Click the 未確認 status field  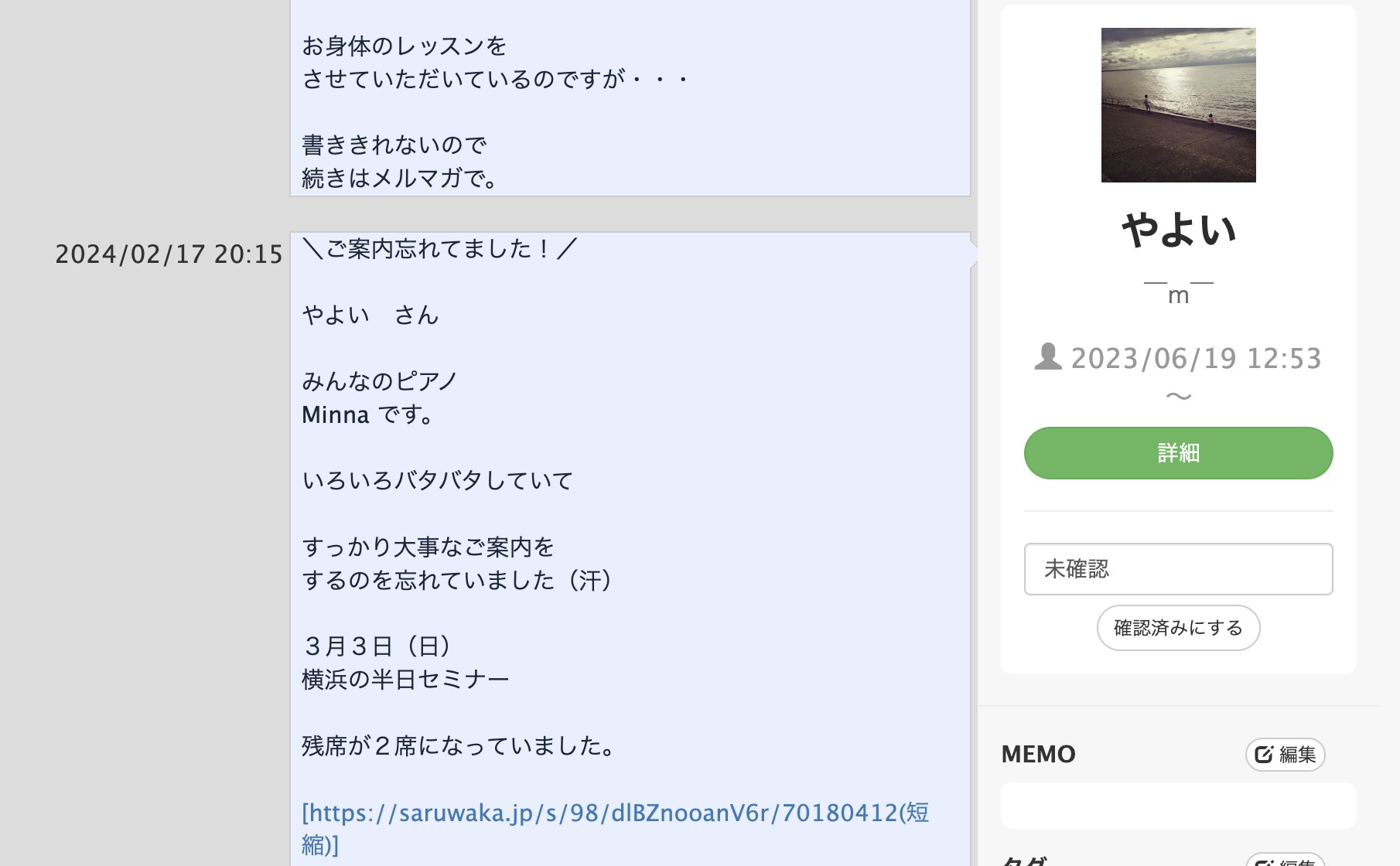pos(1178,569)
